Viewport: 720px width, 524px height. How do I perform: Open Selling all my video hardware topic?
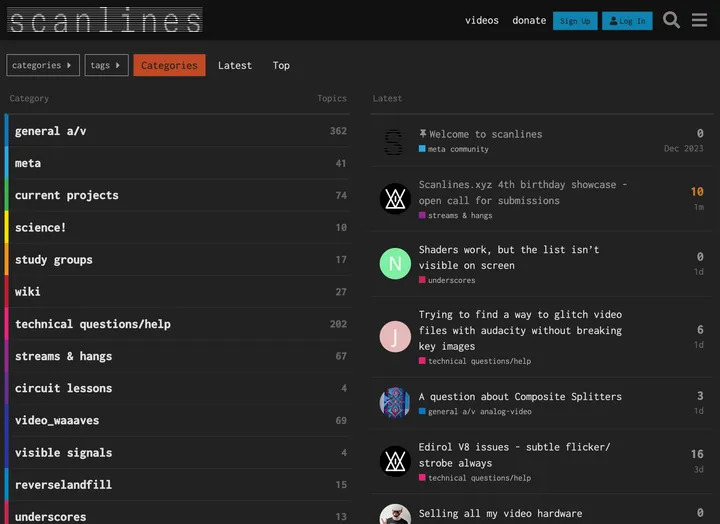501,513
